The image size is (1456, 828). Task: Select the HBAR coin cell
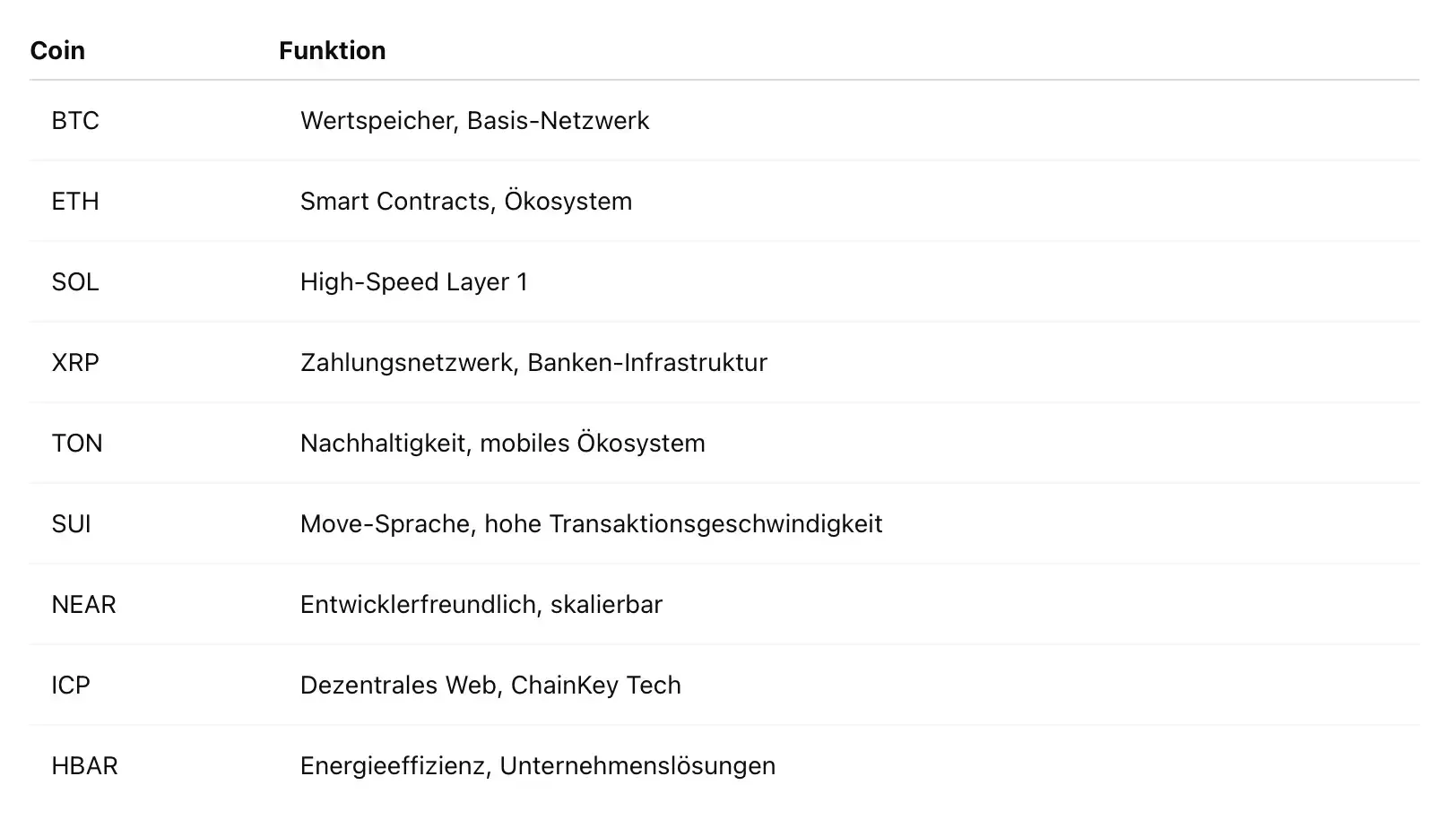[85, 765]
